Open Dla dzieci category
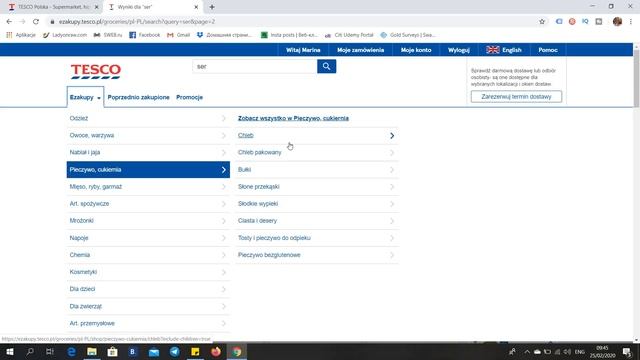This screenshot has width=640, height=360. pos(148,289)
